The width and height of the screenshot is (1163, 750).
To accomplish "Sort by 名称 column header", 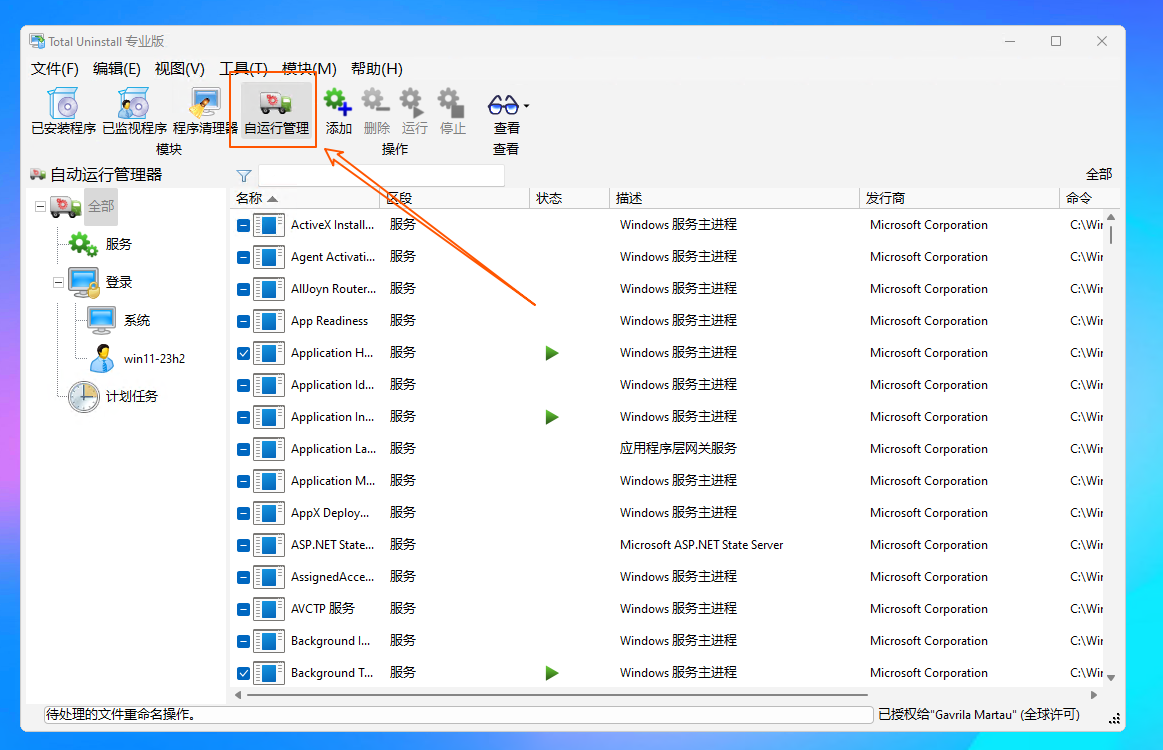I will 306,198.
